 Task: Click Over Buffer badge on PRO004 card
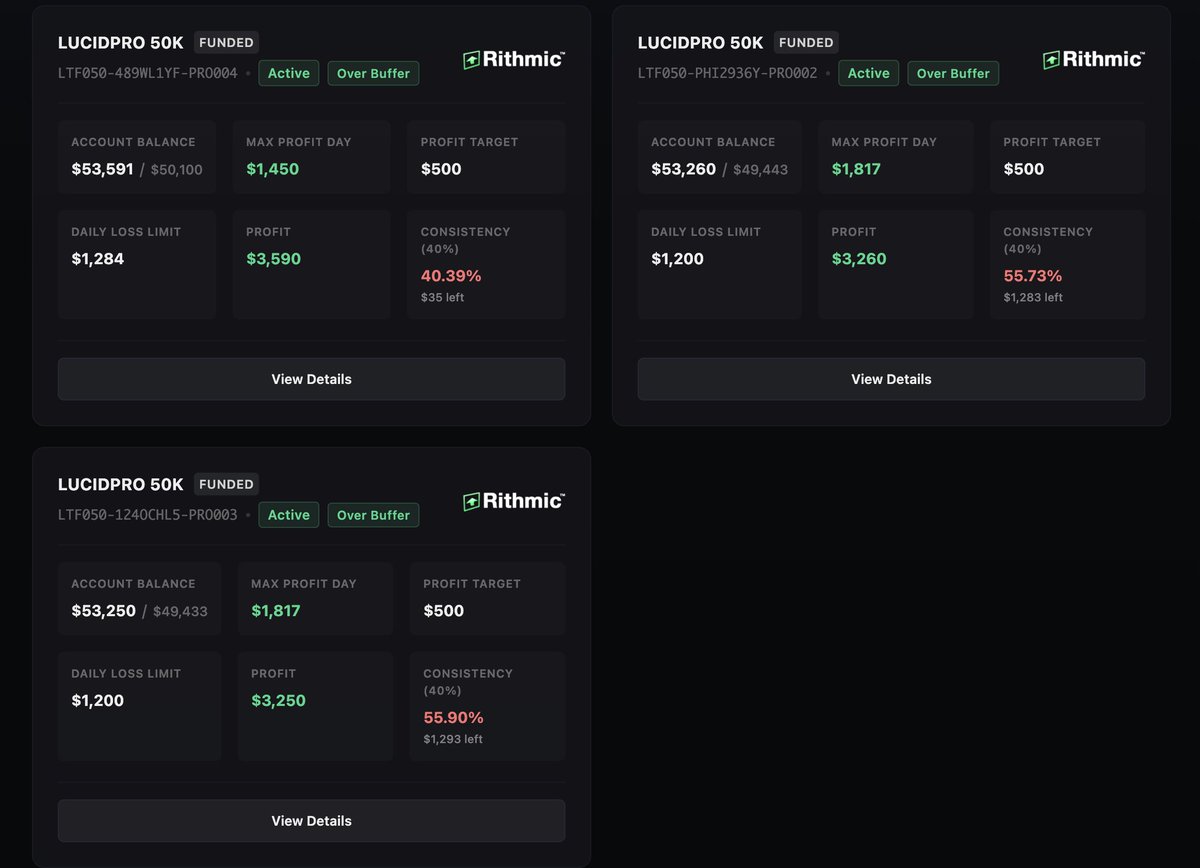[373, 73]
